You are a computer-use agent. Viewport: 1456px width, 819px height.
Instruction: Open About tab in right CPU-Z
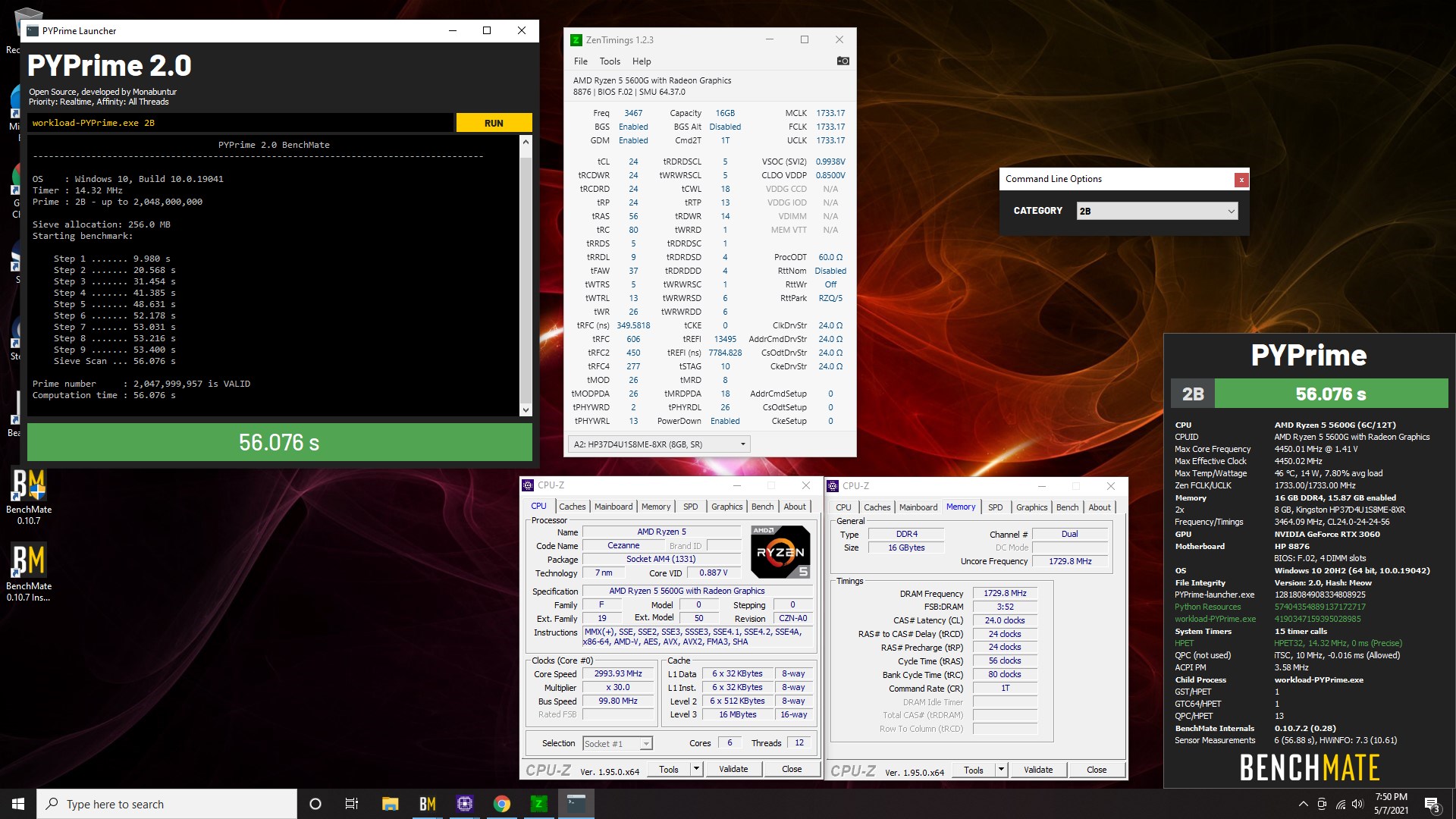pos(1100,507)
